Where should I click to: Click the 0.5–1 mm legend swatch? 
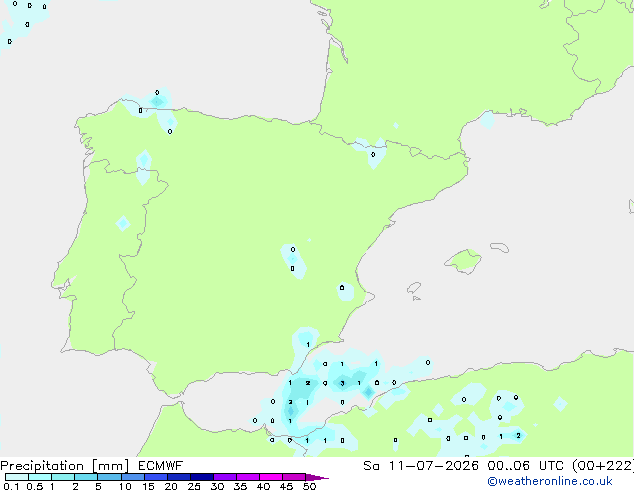tap(40, 477)
